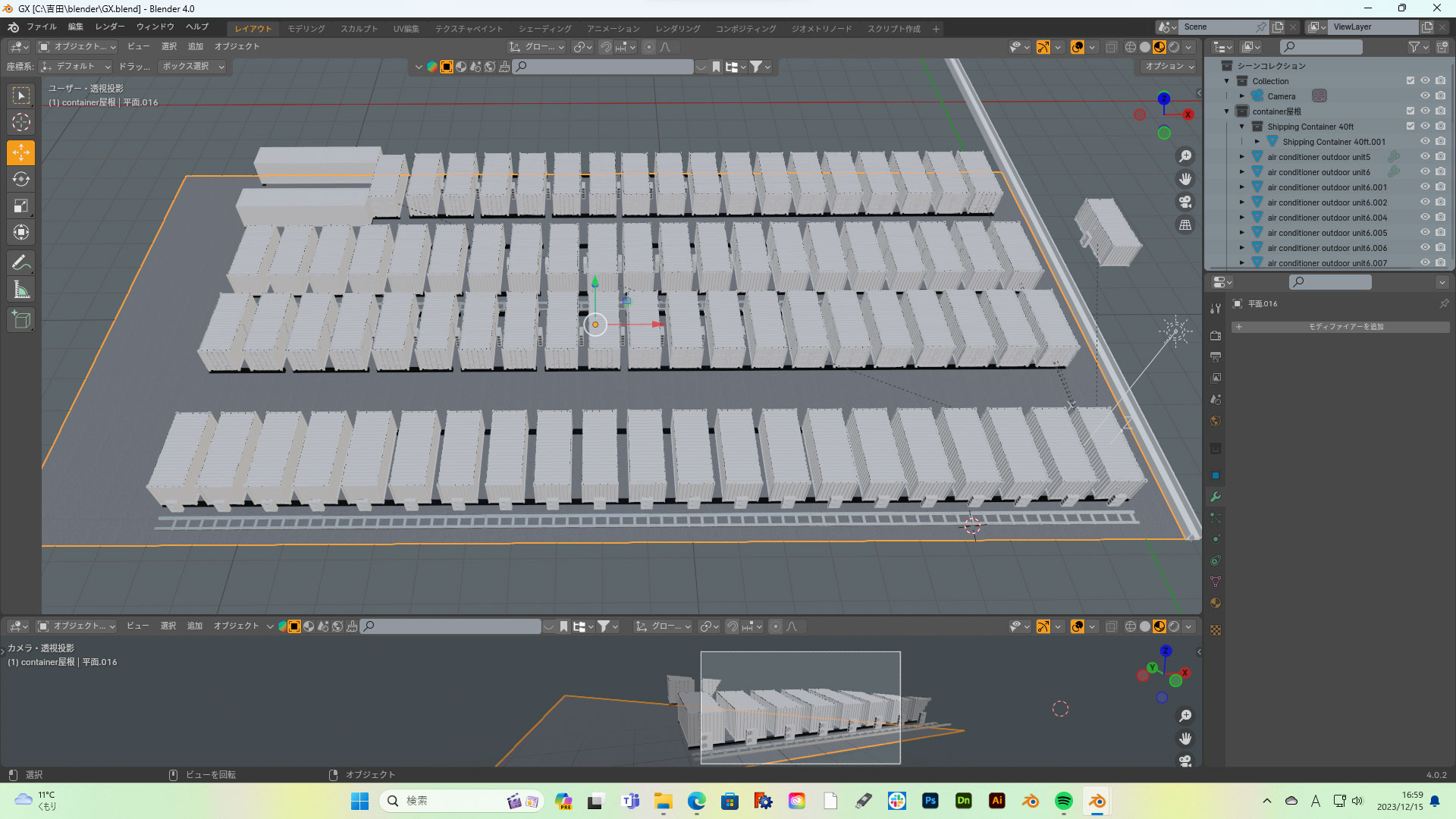The height and width of the screenshot is (819, 1456).
Task: Disable Camera in renders
Action: (x=1440, y=96)
